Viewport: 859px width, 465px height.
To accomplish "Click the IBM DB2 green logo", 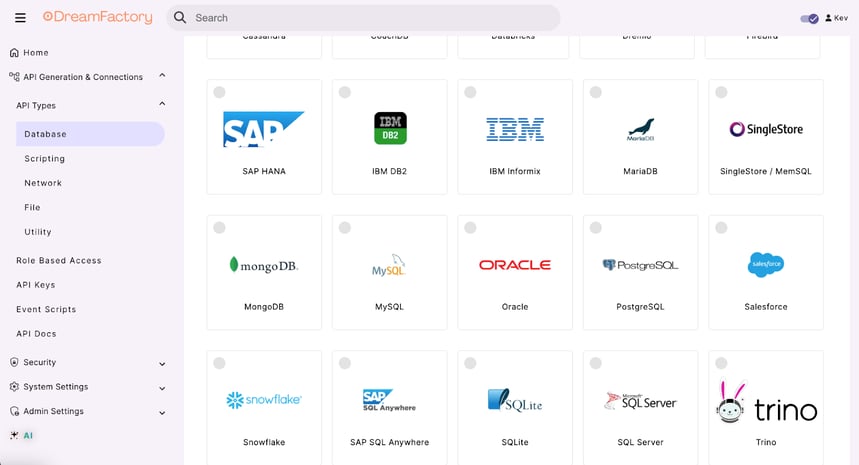I will point(389,129).
